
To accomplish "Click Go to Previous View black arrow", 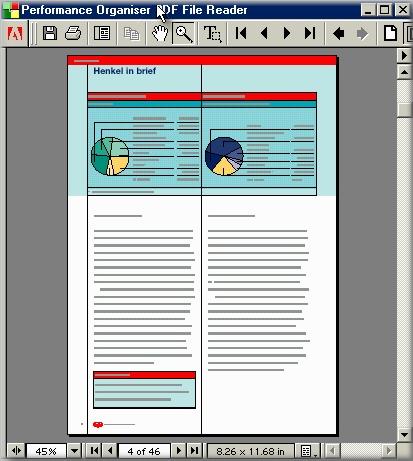I will pyautogui.click(x=339, y=34).
